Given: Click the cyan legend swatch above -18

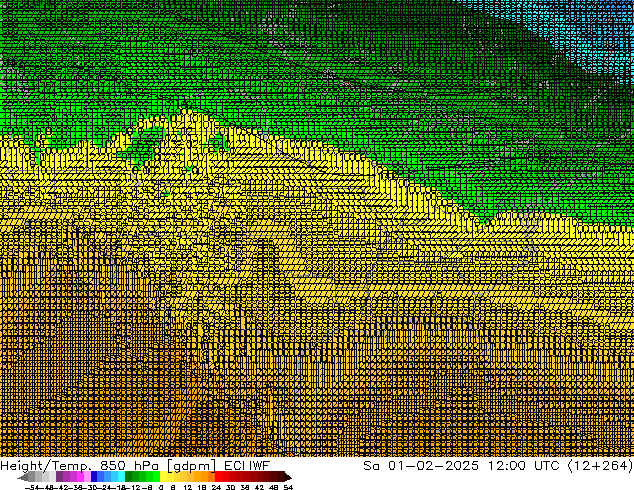Looking at the screenshot, I should [121, 476].
